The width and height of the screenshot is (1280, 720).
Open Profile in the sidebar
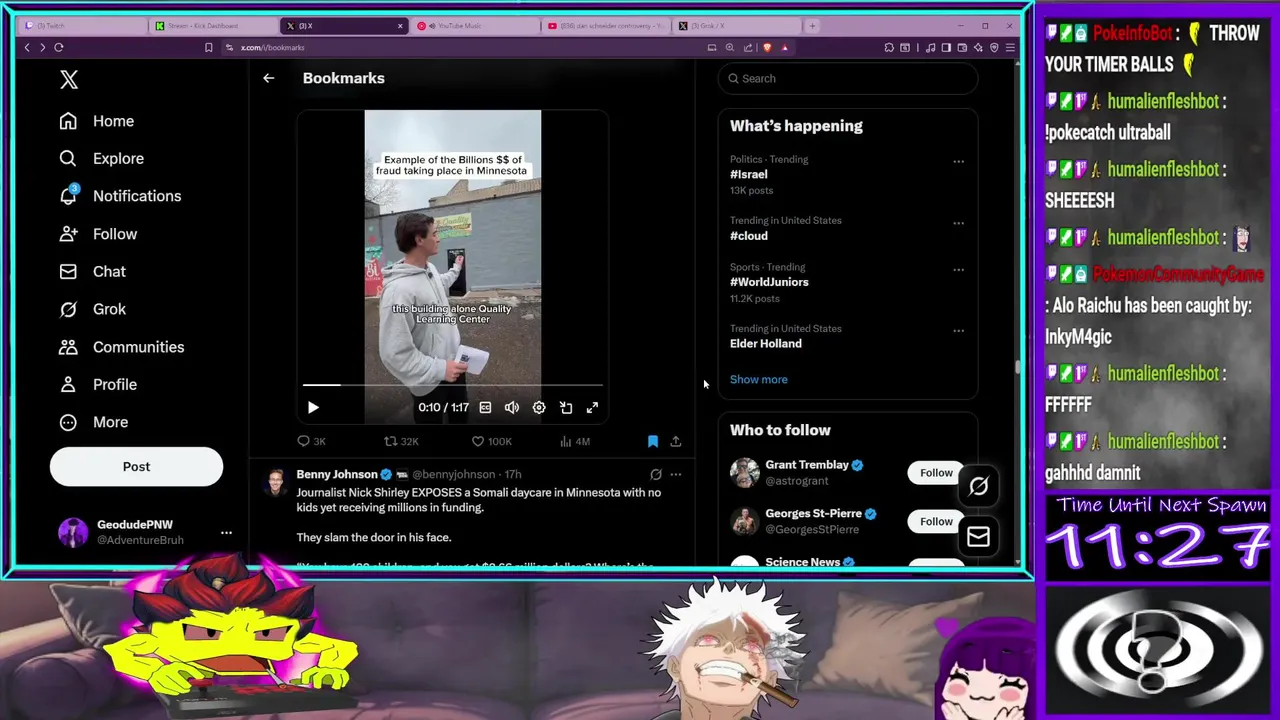[98, 384]
